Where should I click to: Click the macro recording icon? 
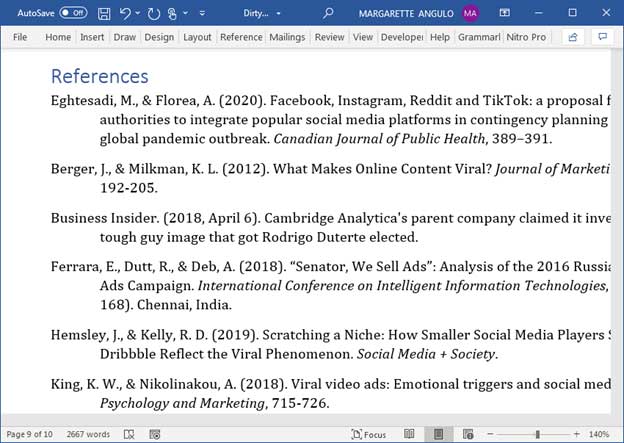tap(154, 434)
